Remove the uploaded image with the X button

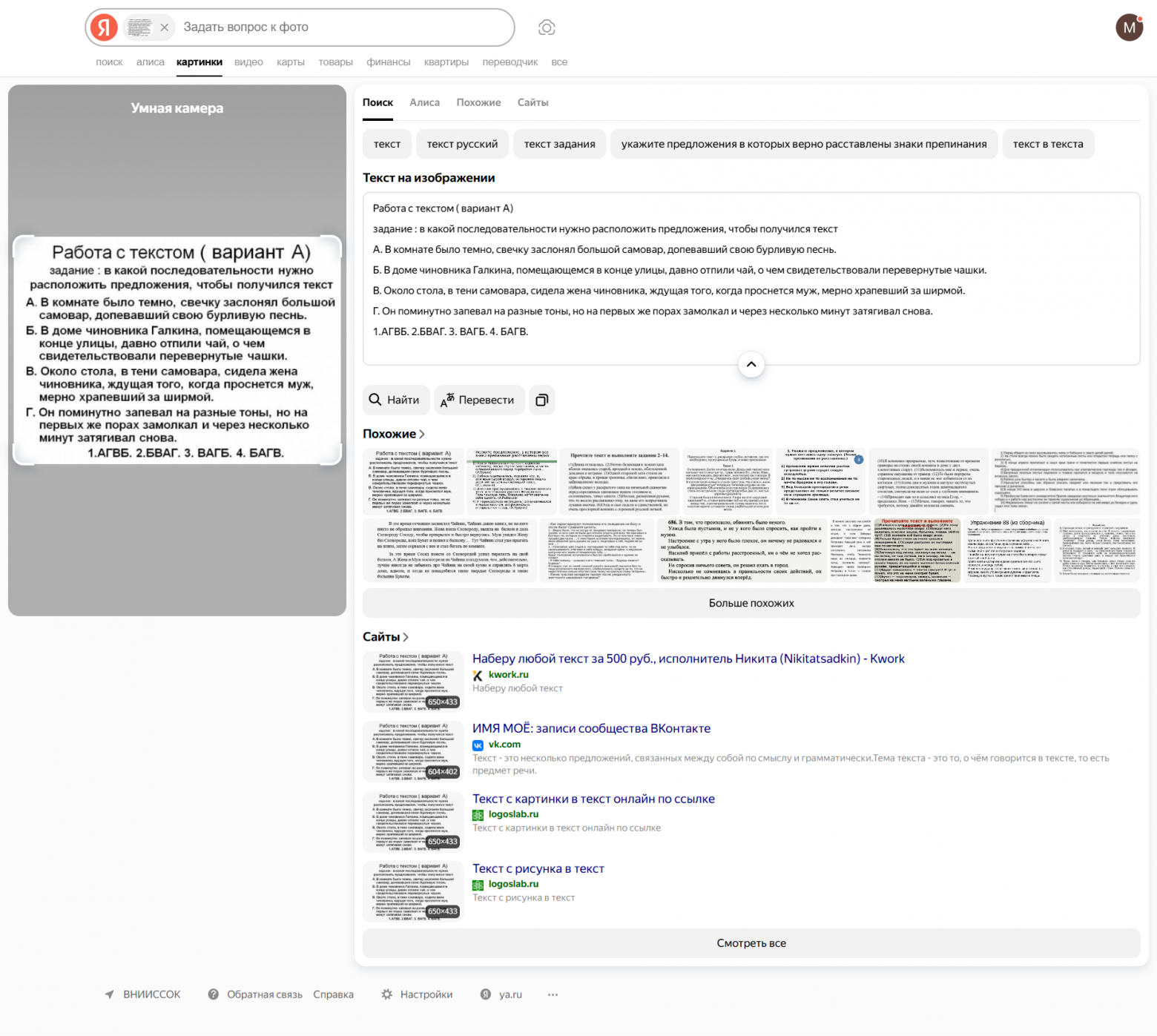pos(165,27)
